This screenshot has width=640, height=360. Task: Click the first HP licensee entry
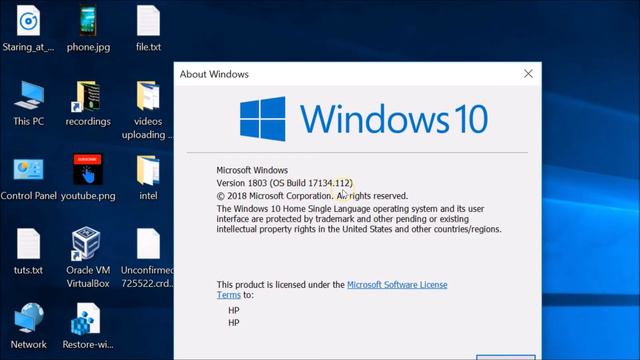[x=233, y=310]
